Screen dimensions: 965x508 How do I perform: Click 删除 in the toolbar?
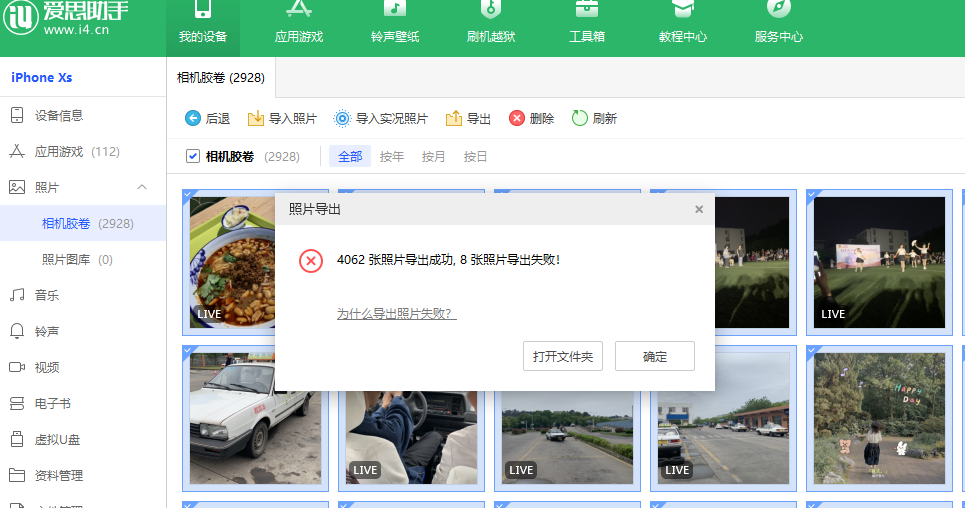pos(531,118)
